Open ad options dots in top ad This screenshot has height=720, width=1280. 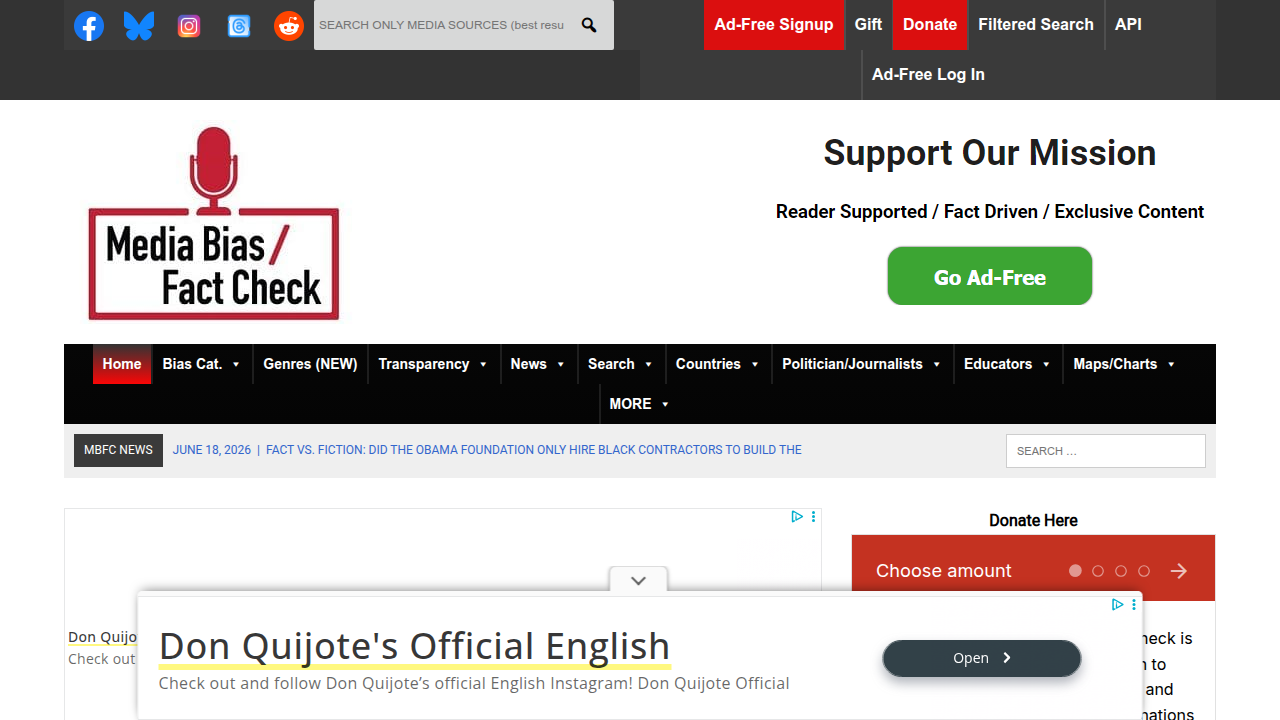[814, 517]
